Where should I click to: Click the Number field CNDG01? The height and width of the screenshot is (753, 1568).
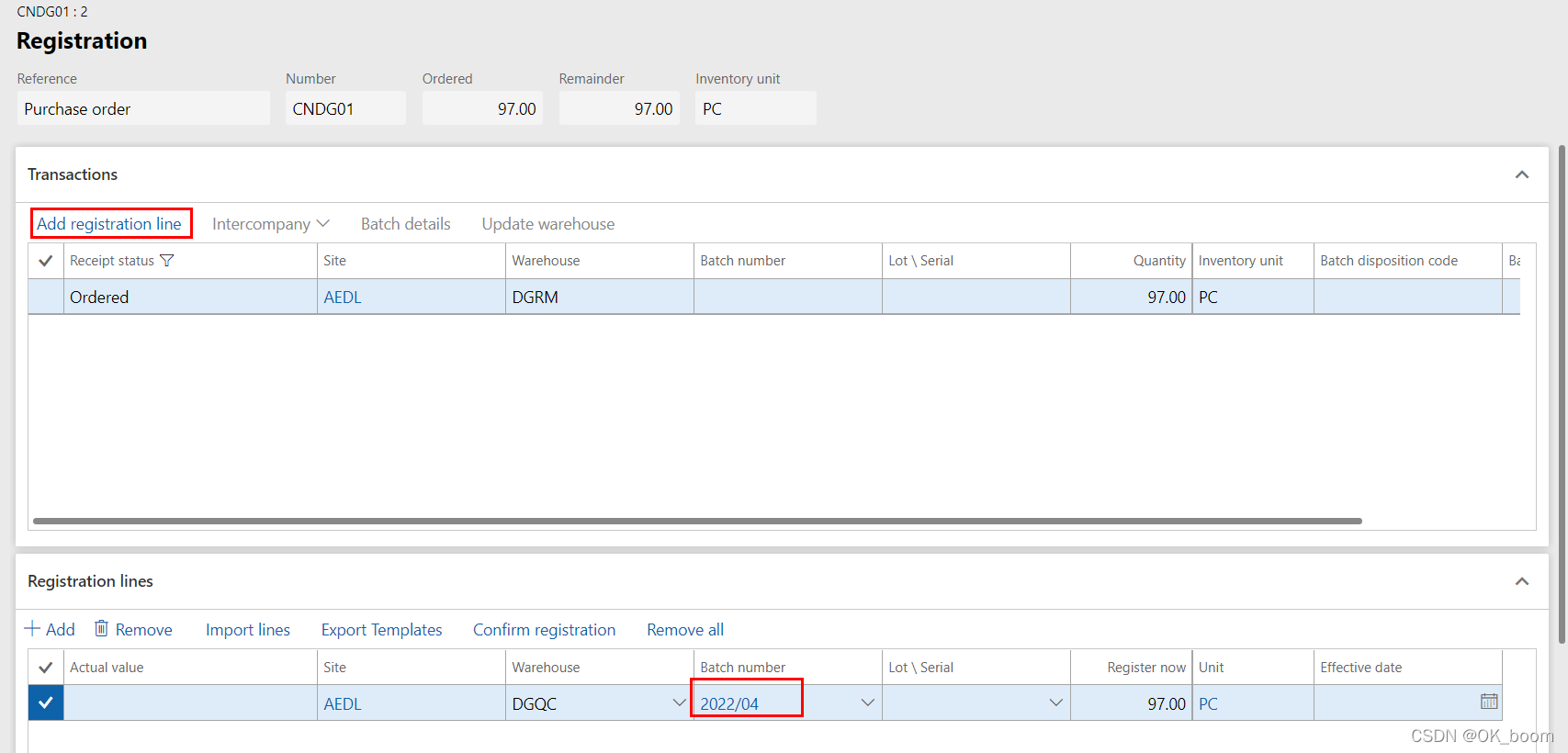(345, 108)
